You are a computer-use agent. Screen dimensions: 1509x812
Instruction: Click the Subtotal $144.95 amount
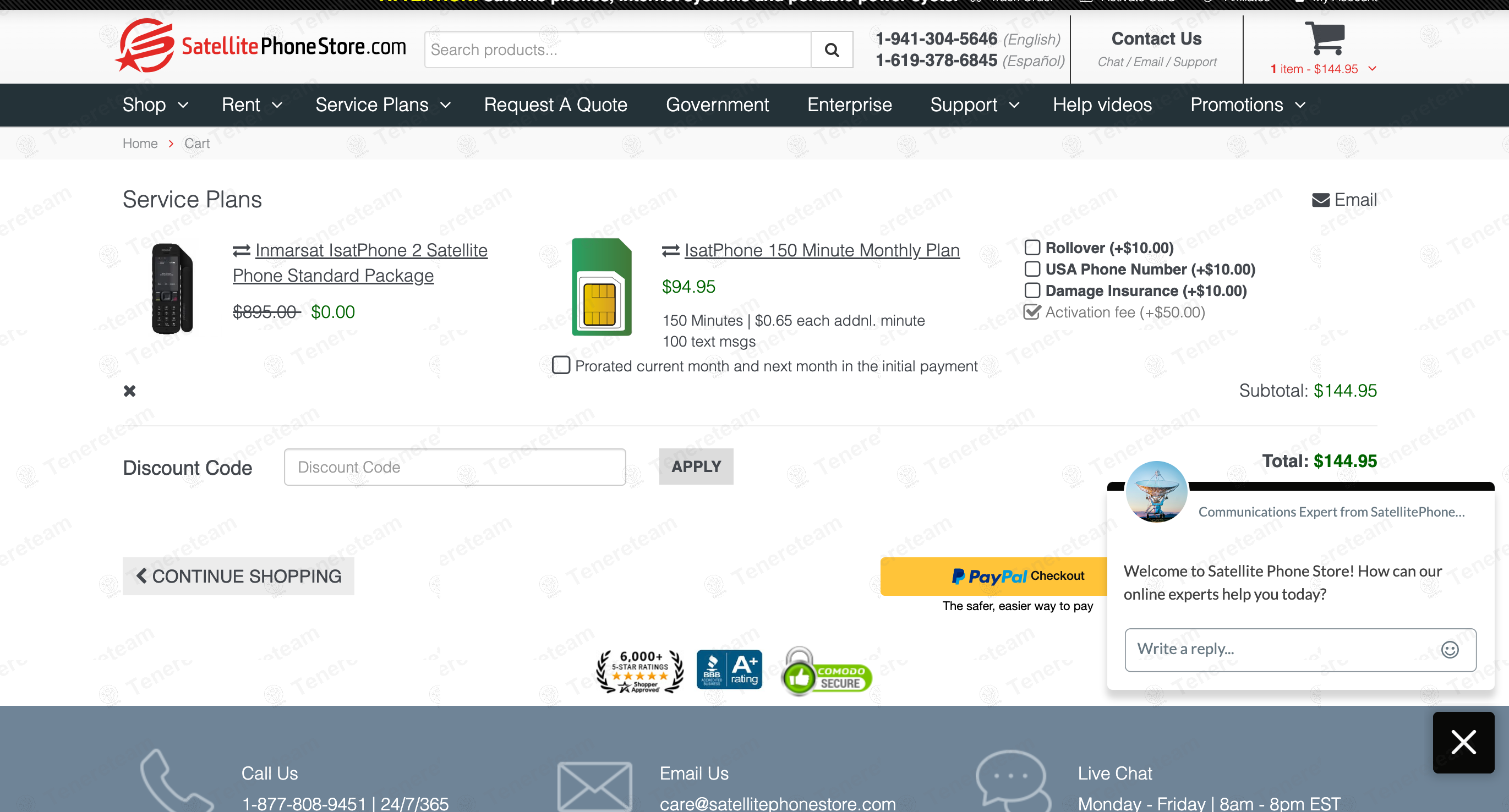pyautogui.click(x=1345, y=391)
